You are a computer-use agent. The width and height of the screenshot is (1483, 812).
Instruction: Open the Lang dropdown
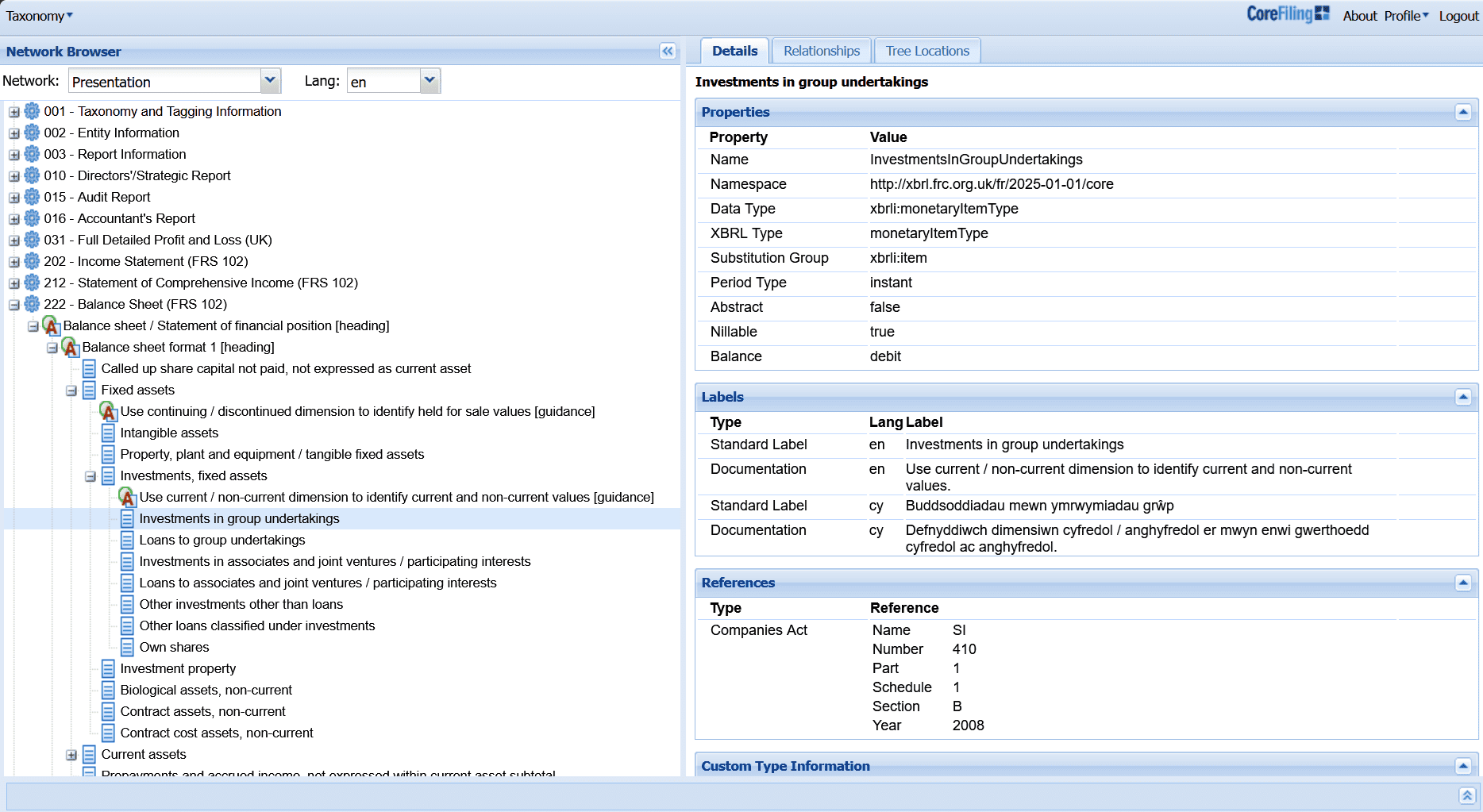430,80
